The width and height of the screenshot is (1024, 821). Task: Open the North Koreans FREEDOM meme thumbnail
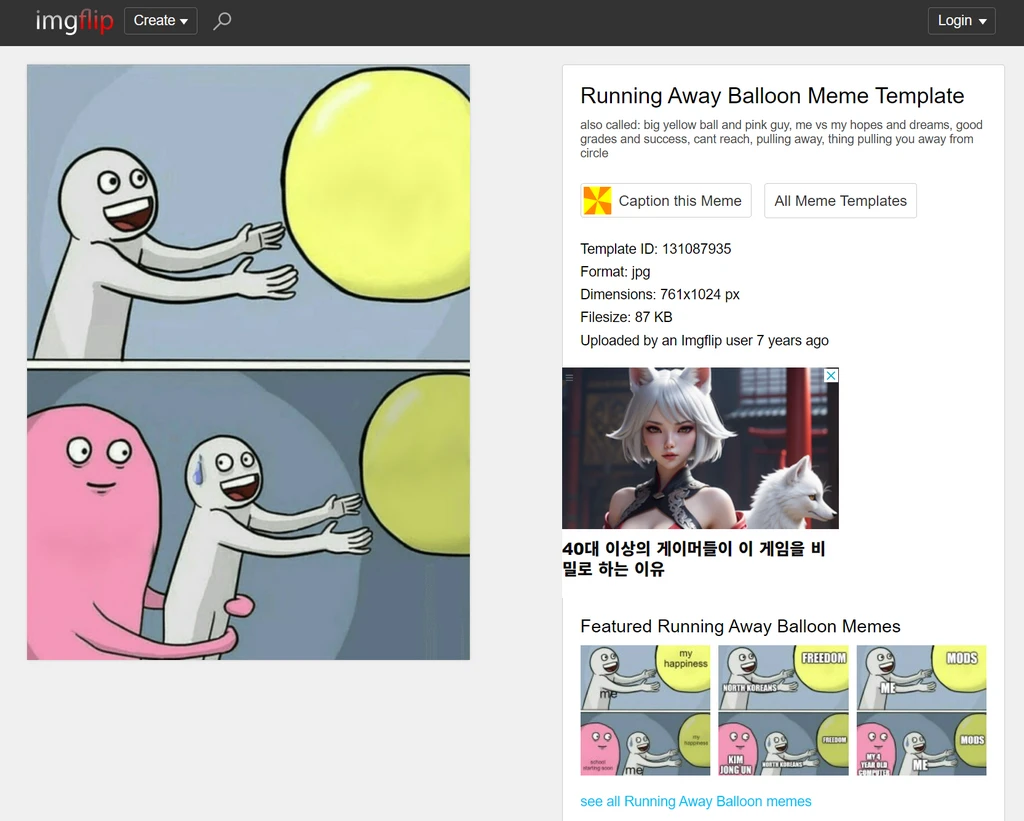pos(783,710)
